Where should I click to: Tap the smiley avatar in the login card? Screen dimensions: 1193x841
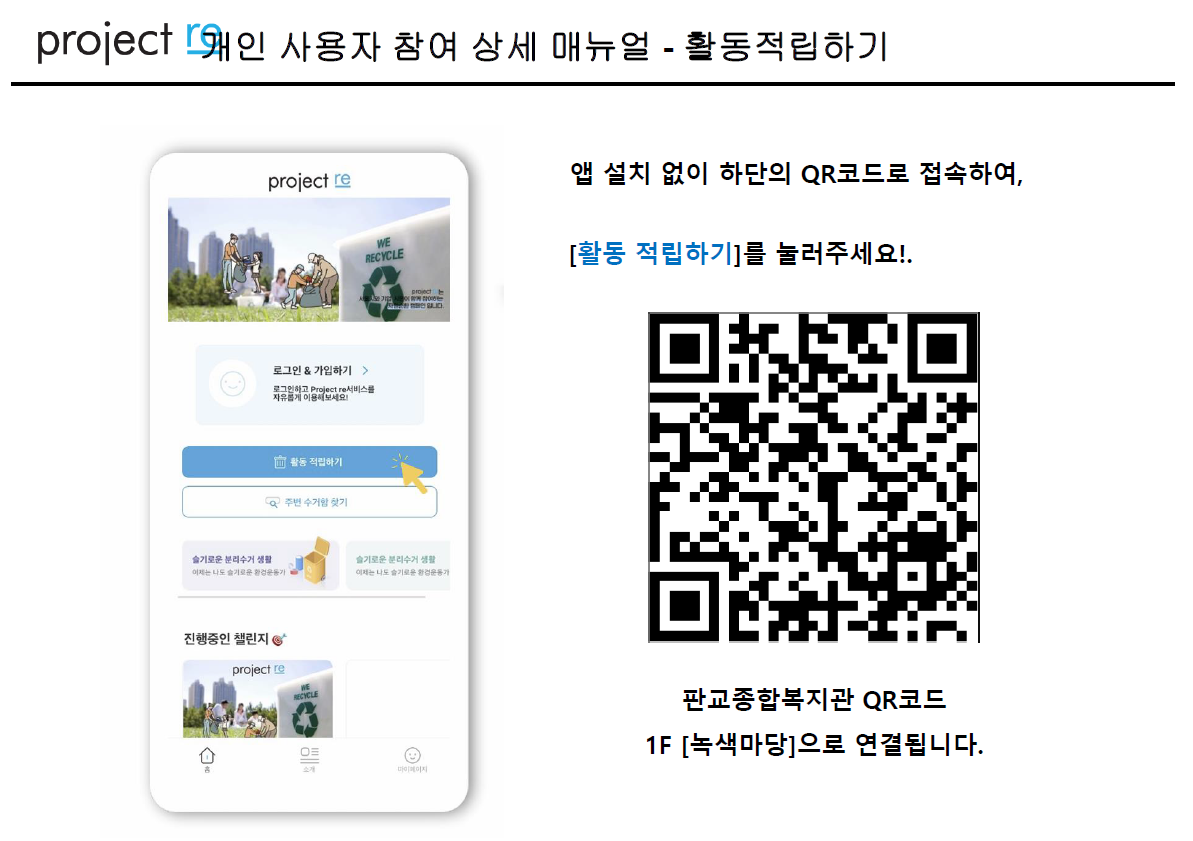point(232,384)
